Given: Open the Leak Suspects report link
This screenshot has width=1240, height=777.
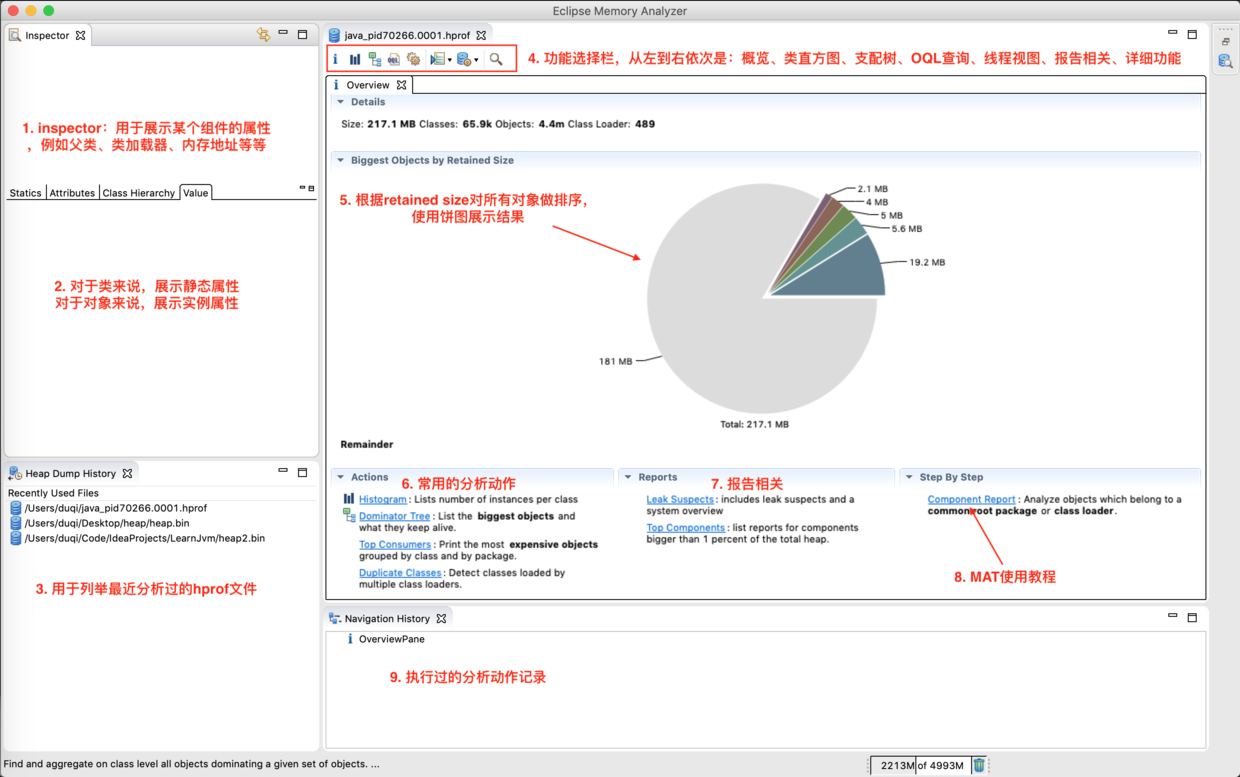Looking at the screenshot, I should tap(680, 499).
